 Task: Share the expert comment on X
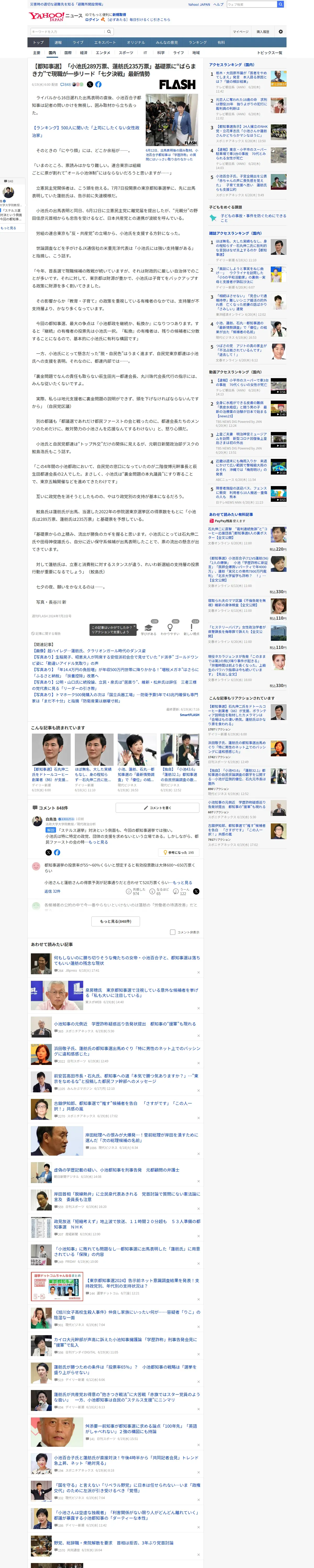[x=48, y=852]
